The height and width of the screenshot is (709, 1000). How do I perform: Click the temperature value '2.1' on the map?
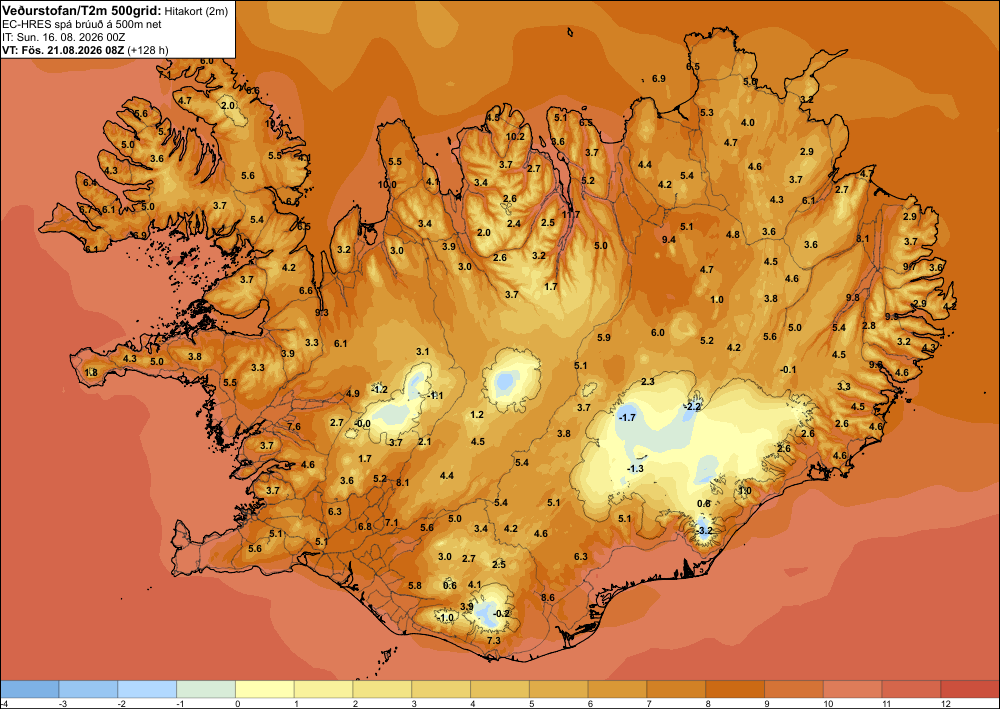pyautogui.click(x=425, y=442)
